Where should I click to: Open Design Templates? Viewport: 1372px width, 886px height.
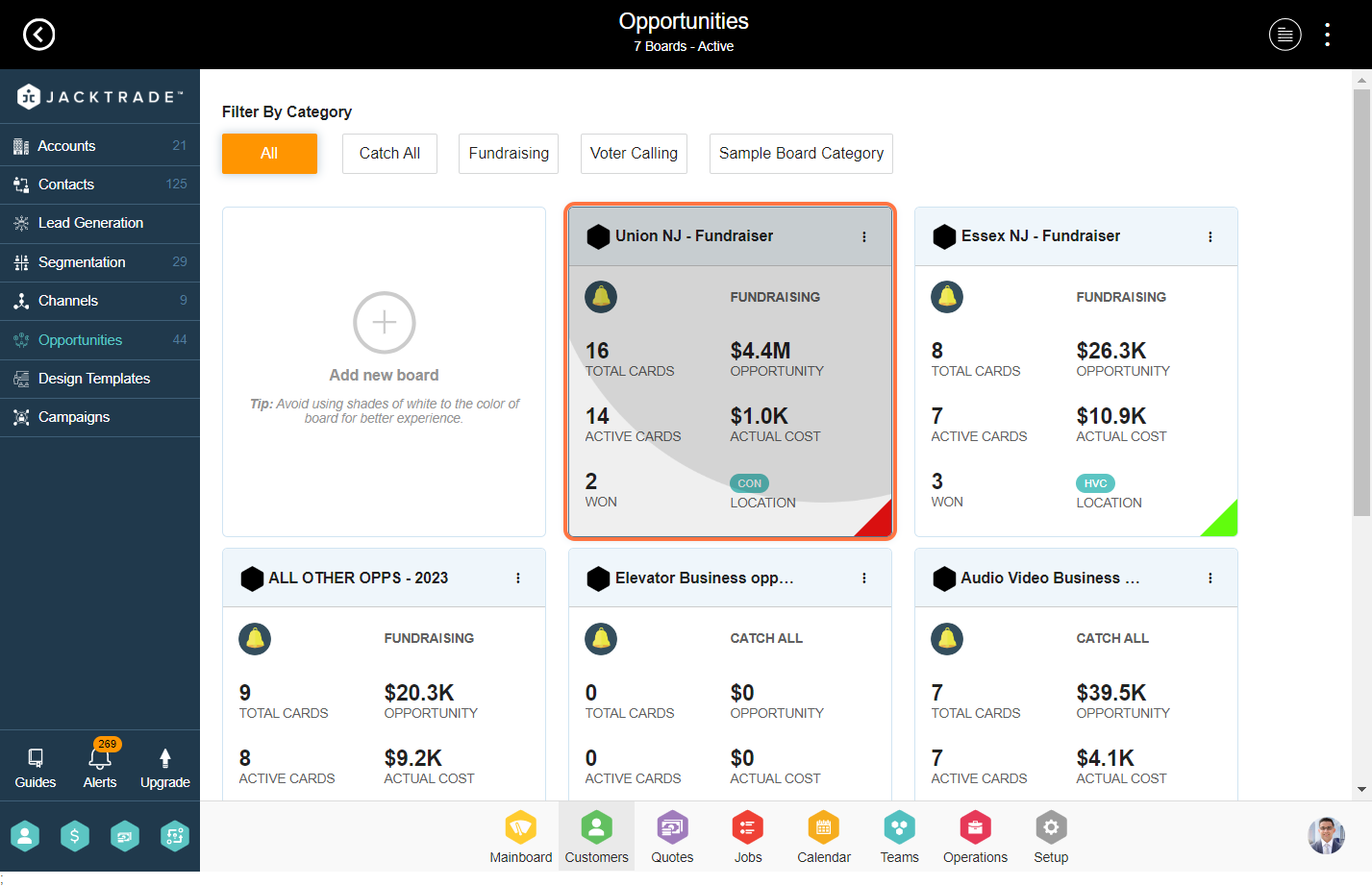click(x=100, y=379)
